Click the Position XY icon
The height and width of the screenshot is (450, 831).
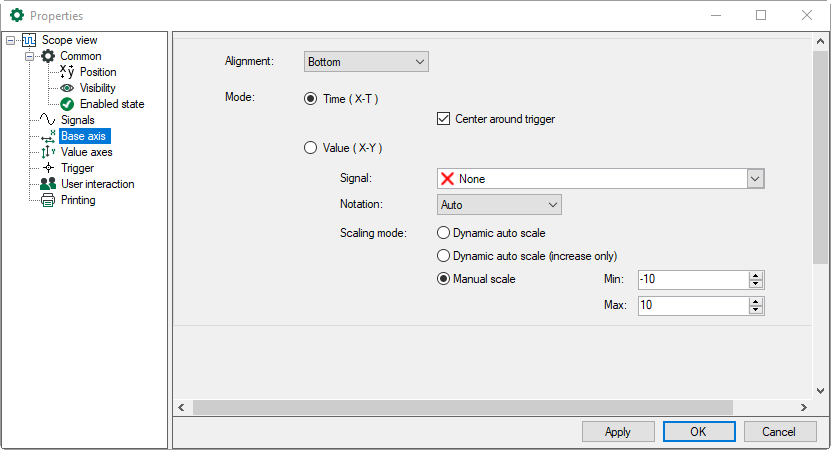coord(67,72)
